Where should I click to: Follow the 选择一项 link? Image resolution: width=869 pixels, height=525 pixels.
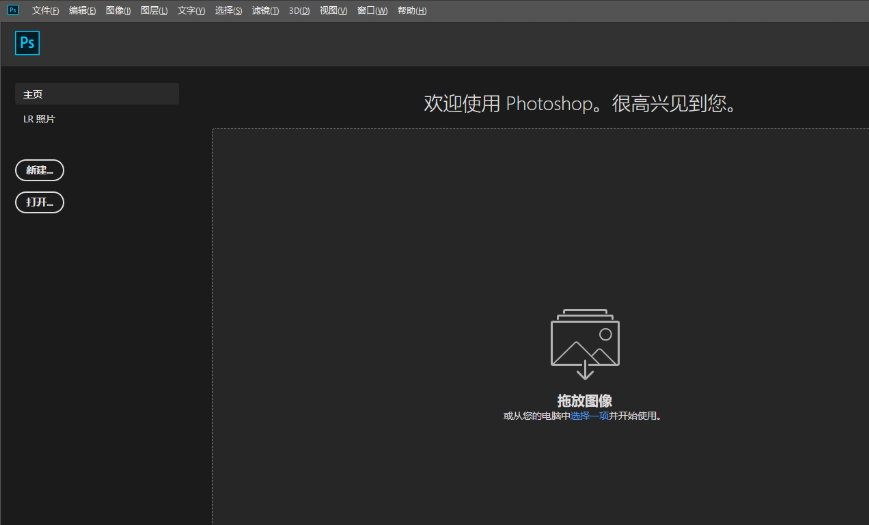click(590, 416)
